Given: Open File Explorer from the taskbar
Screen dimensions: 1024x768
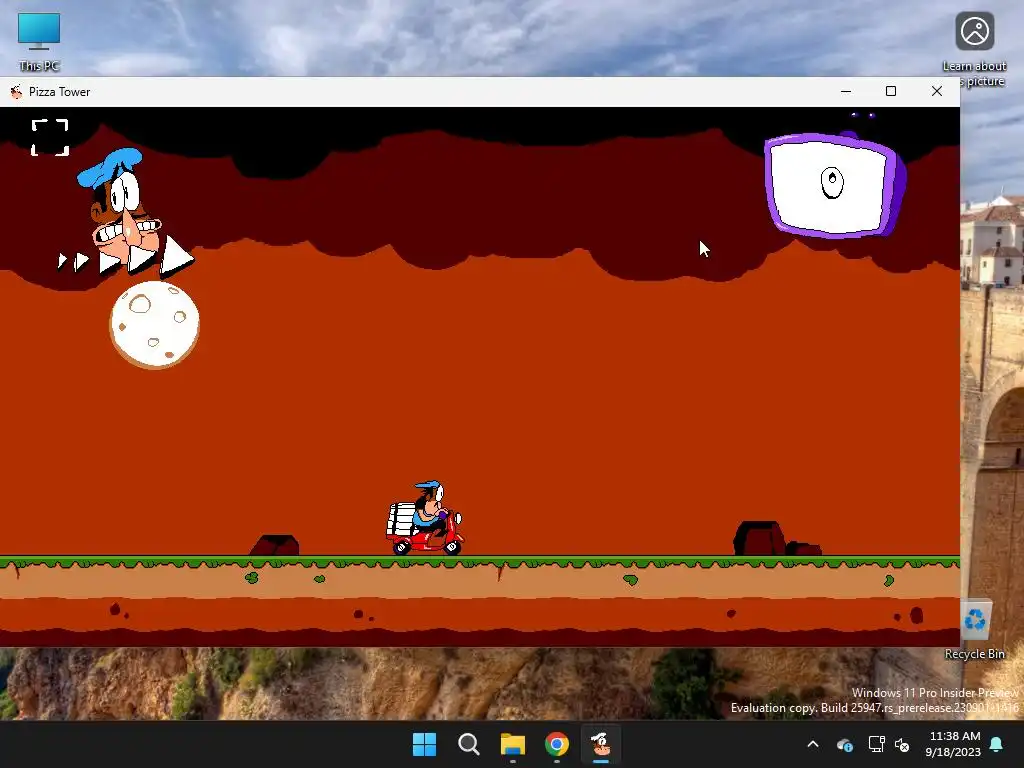Looking at the screenshot, I should 513,744.
